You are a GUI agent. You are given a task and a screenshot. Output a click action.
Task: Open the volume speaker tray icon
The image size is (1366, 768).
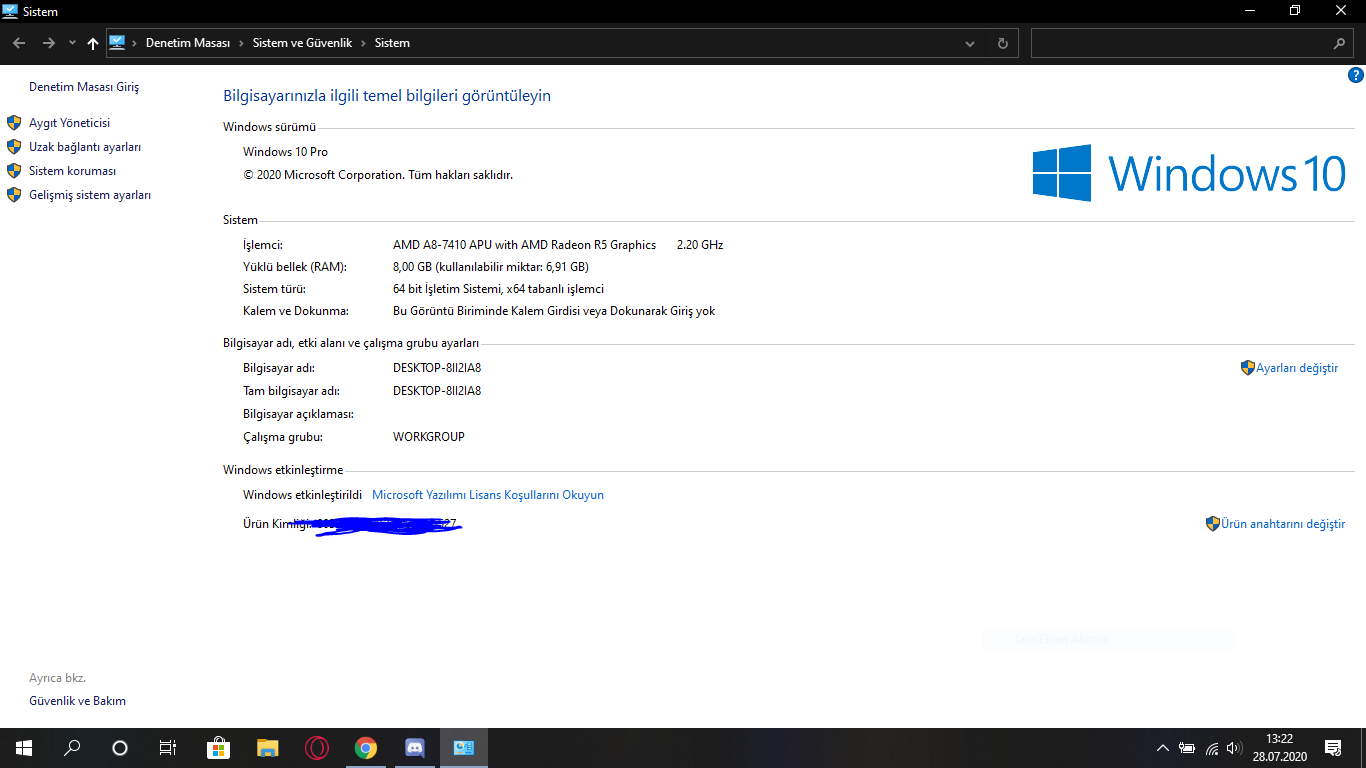coord(1234,748)
